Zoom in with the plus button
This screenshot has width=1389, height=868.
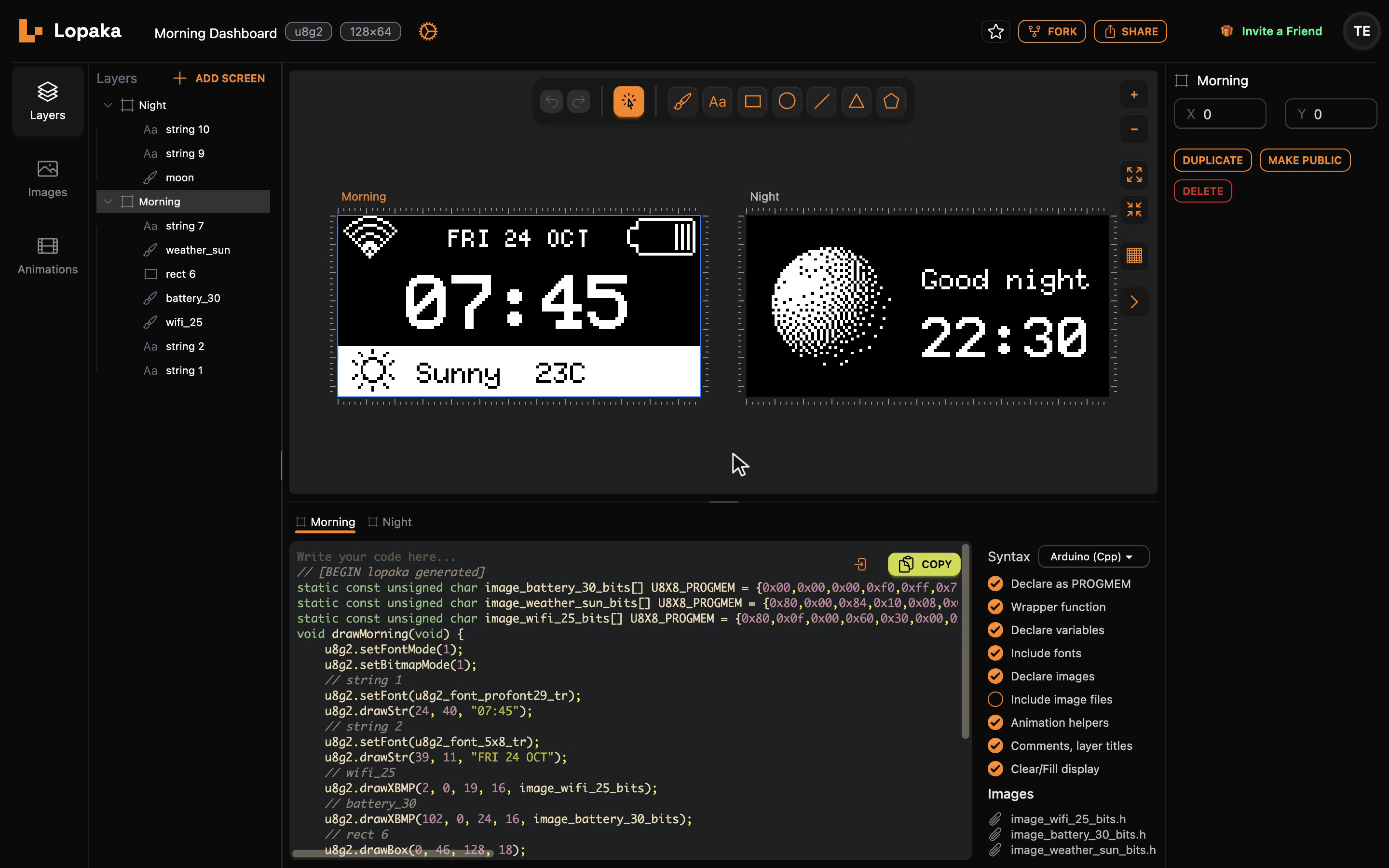1134,95
